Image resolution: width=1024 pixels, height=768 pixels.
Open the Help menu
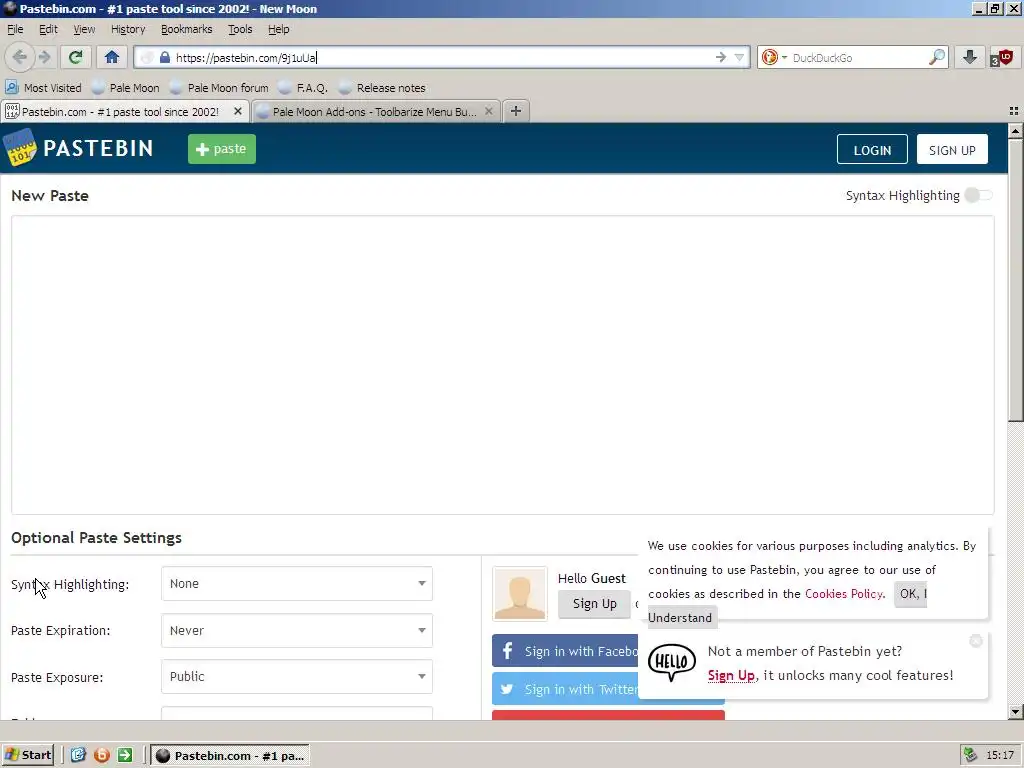[x=278, y=29]
